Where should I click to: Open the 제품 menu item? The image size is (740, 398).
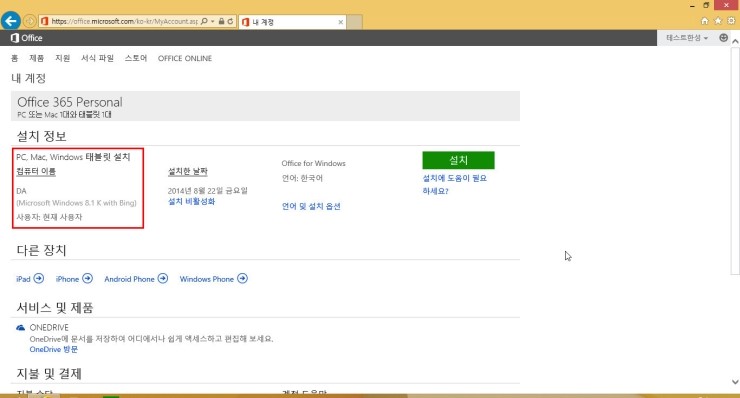[36, 58]
